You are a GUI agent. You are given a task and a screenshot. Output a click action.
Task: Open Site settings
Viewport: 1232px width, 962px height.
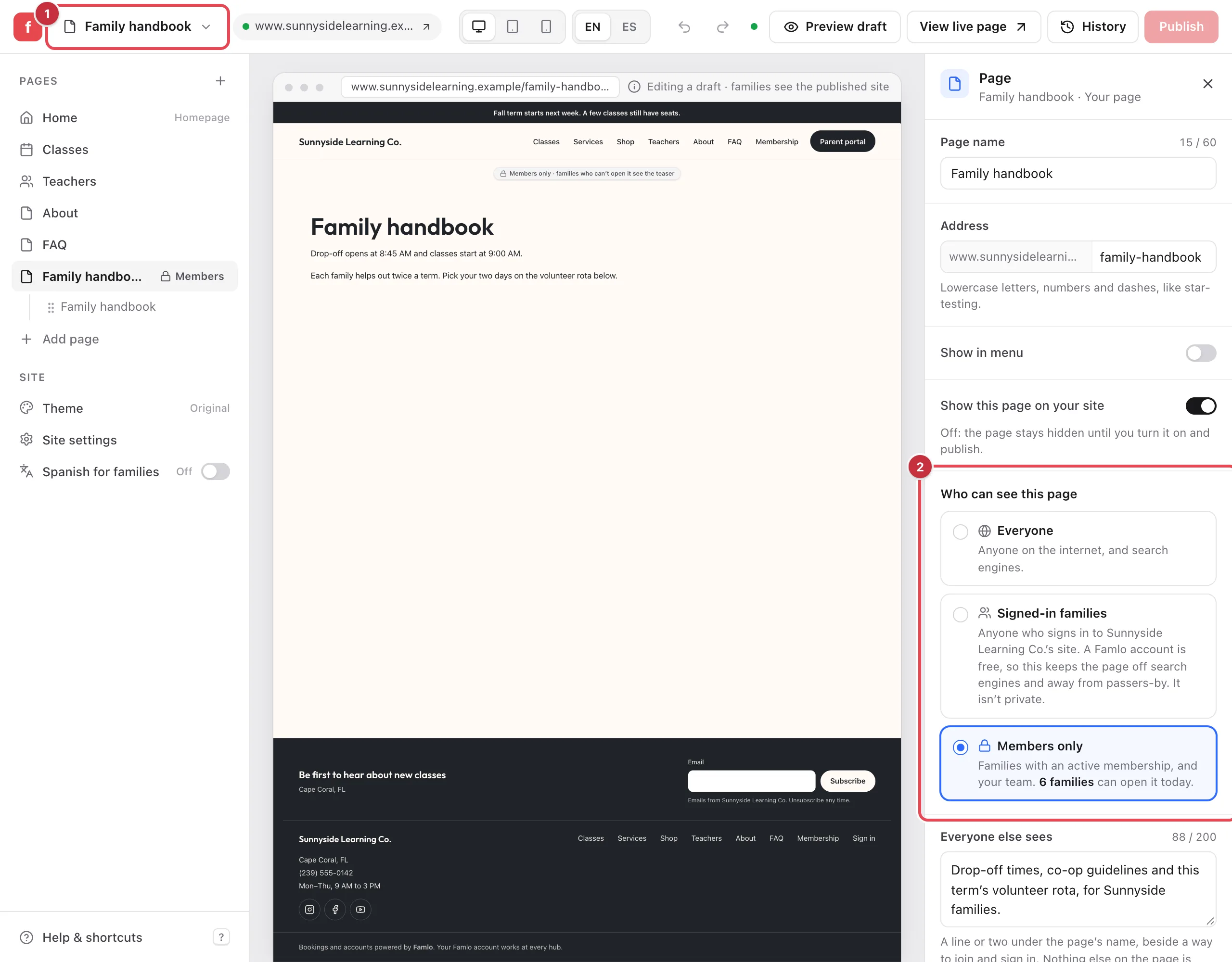pos(125,440)
